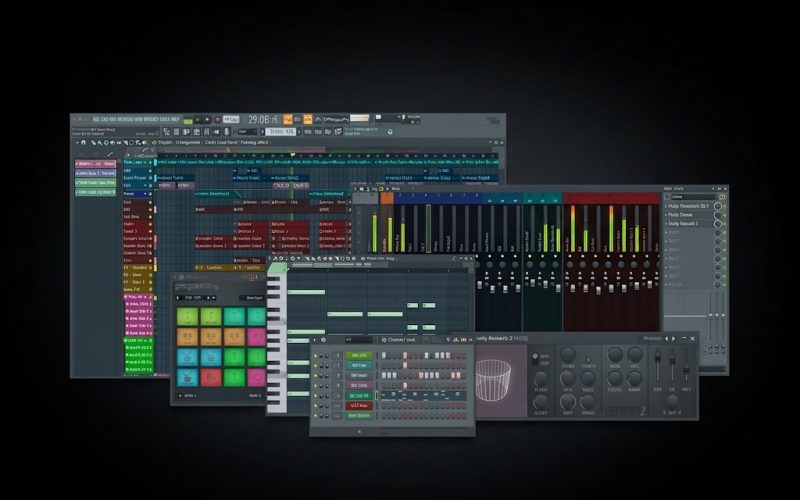
Task: Open the Presets menu in Fruity Reeverb 2
Action: (x=653, y=338)
